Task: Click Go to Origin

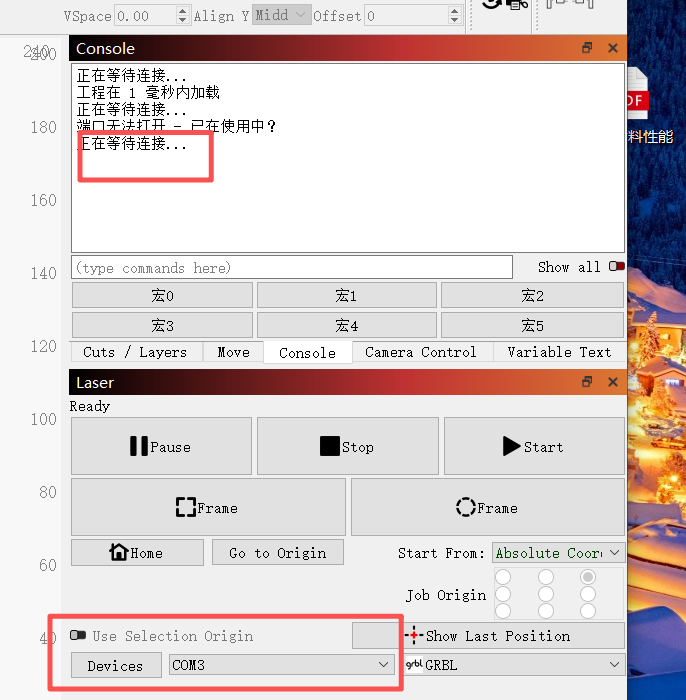Action: (x=278, y=553)
